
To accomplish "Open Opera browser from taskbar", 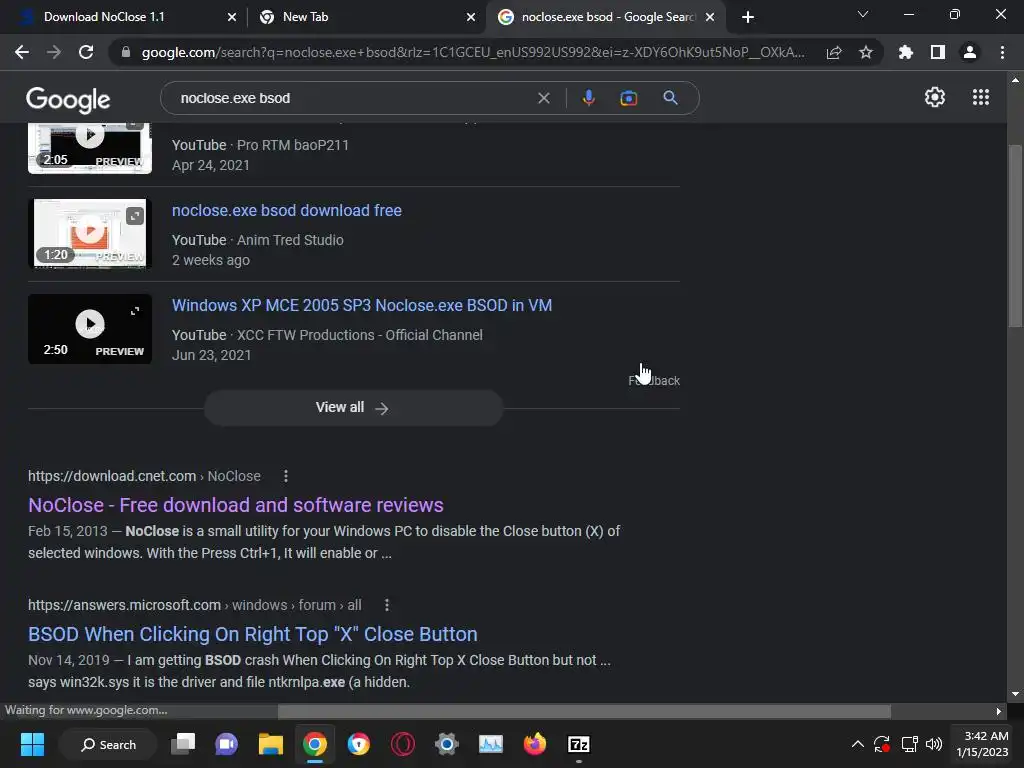I will 402,744.
